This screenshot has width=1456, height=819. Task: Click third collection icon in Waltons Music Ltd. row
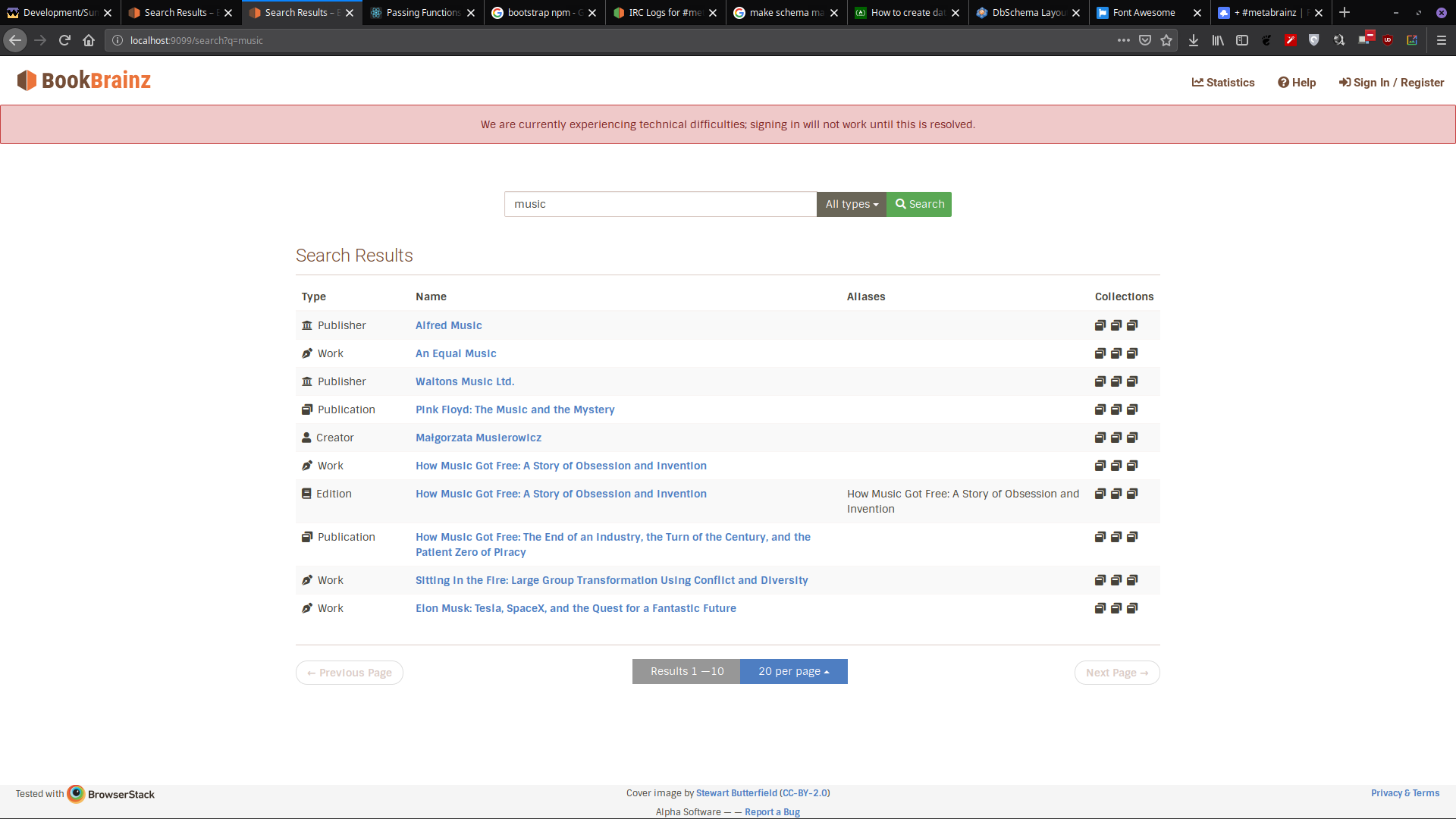pyautogui.click(x=1132, y=381)
